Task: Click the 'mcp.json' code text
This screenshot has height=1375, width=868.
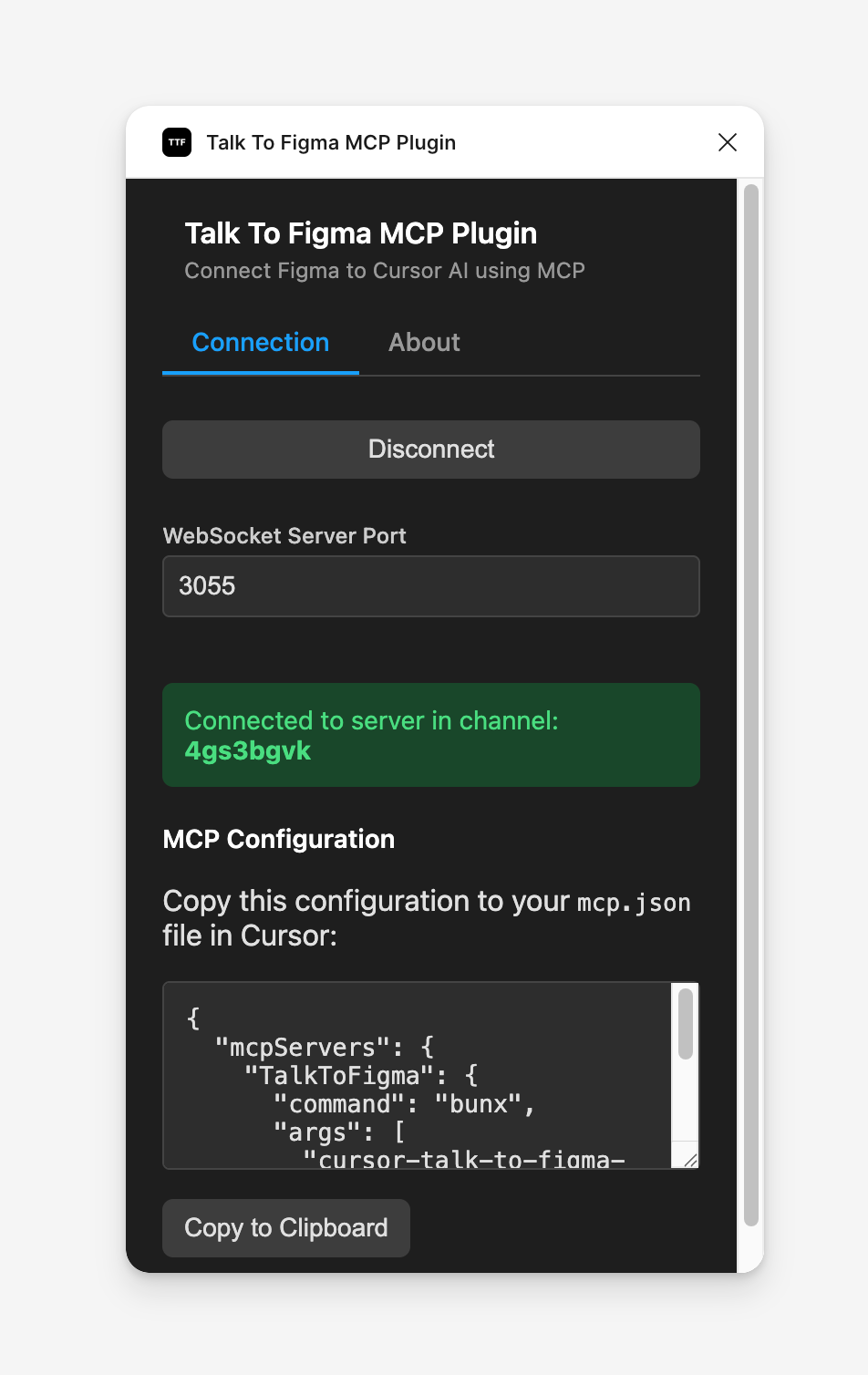Action: [x=635, y=903]
